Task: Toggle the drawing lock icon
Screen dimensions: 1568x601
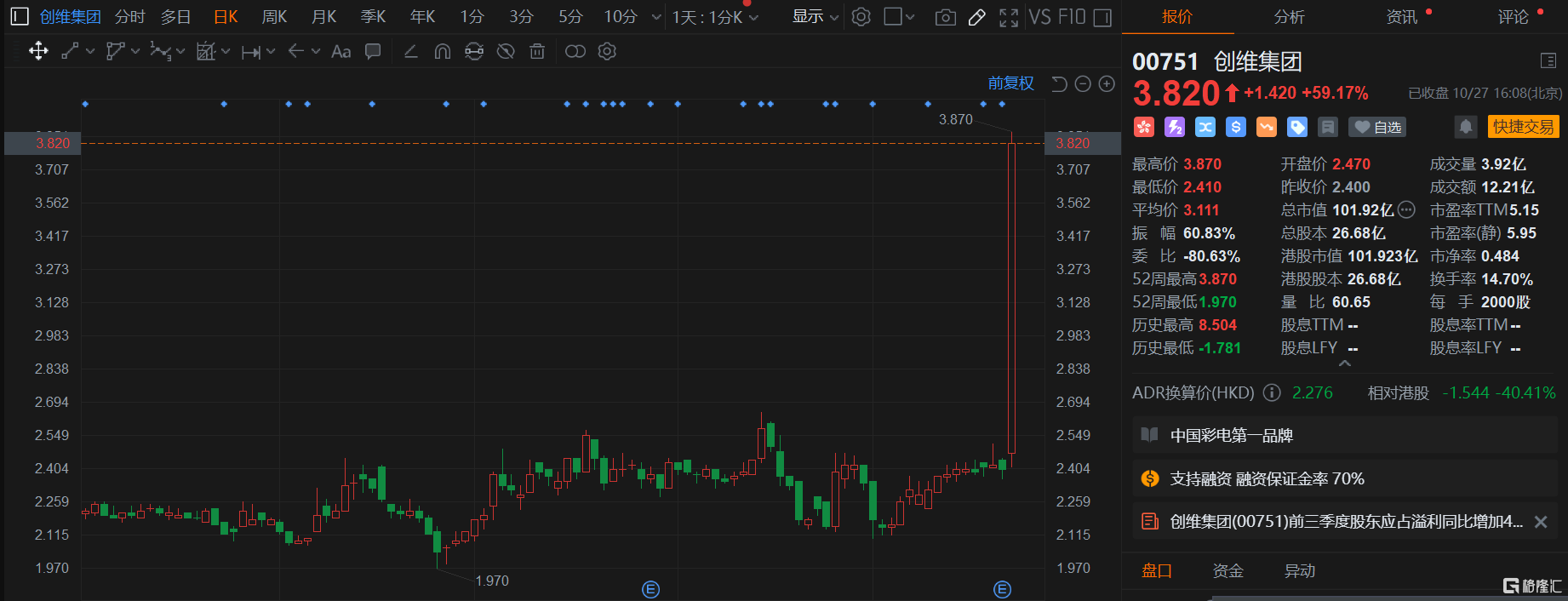Action: coord(474,51)
